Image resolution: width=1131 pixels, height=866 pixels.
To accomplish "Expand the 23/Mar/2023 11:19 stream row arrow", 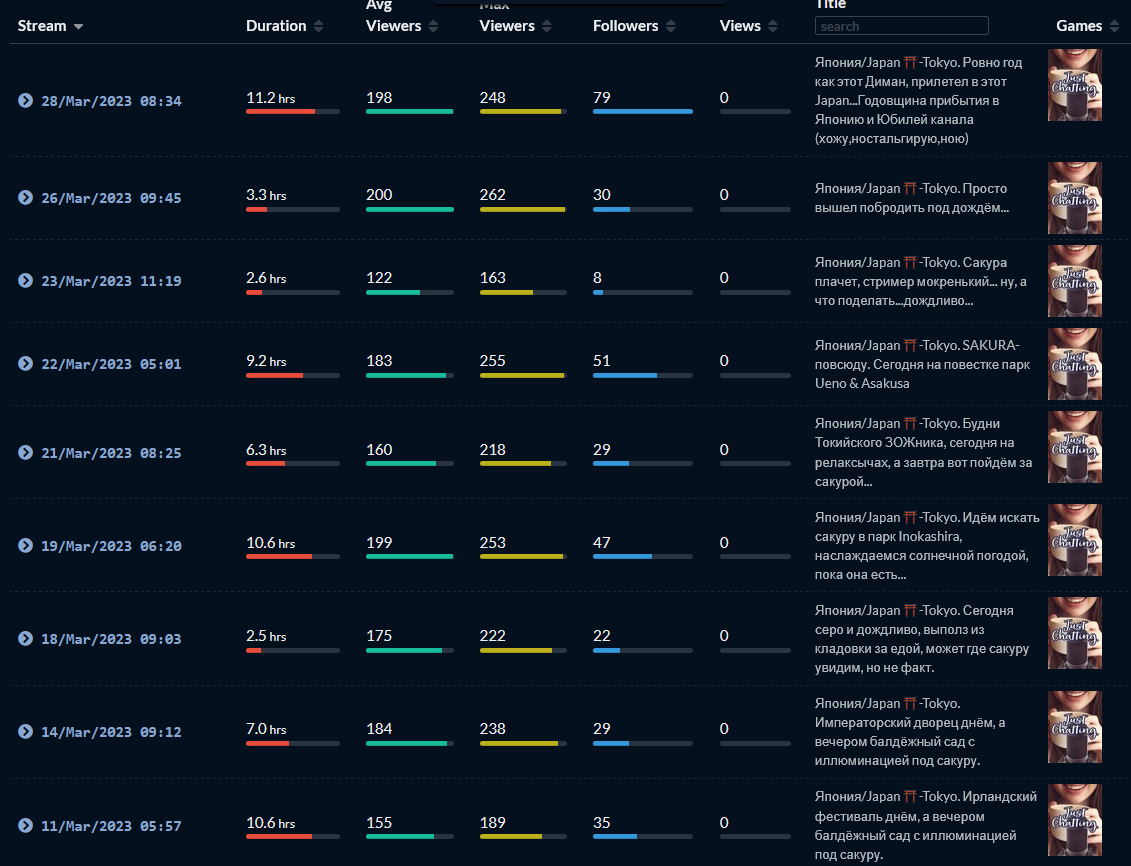I will (x=25, y=280).
